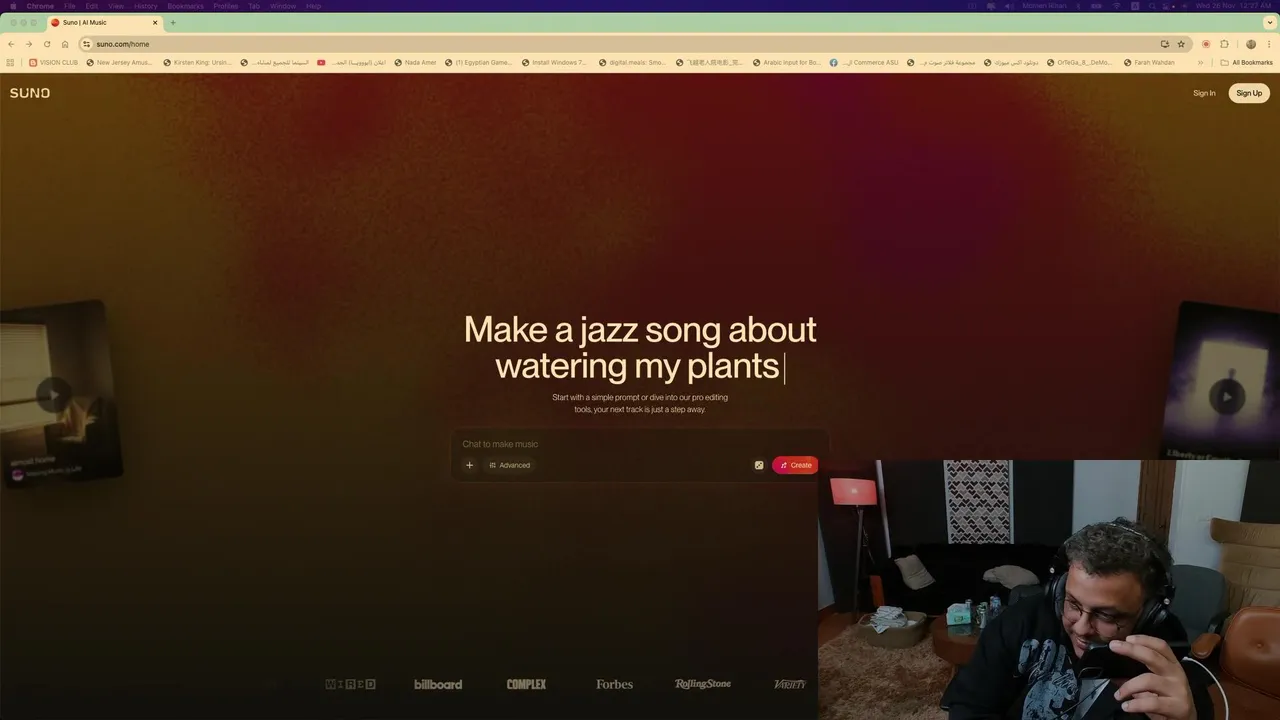Play the left song card
Screen dimensions: 1280x720
tap(53, 395)
